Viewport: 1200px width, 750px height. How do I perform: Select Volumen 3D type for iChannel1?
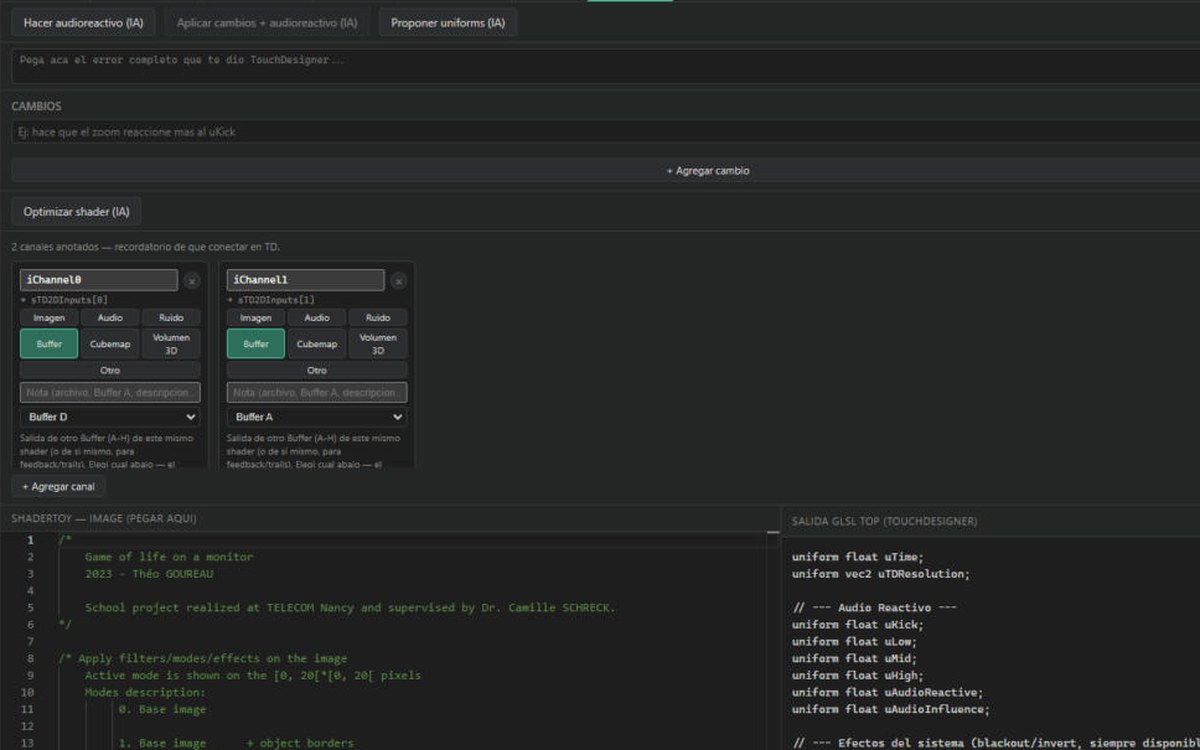(378, 344)
